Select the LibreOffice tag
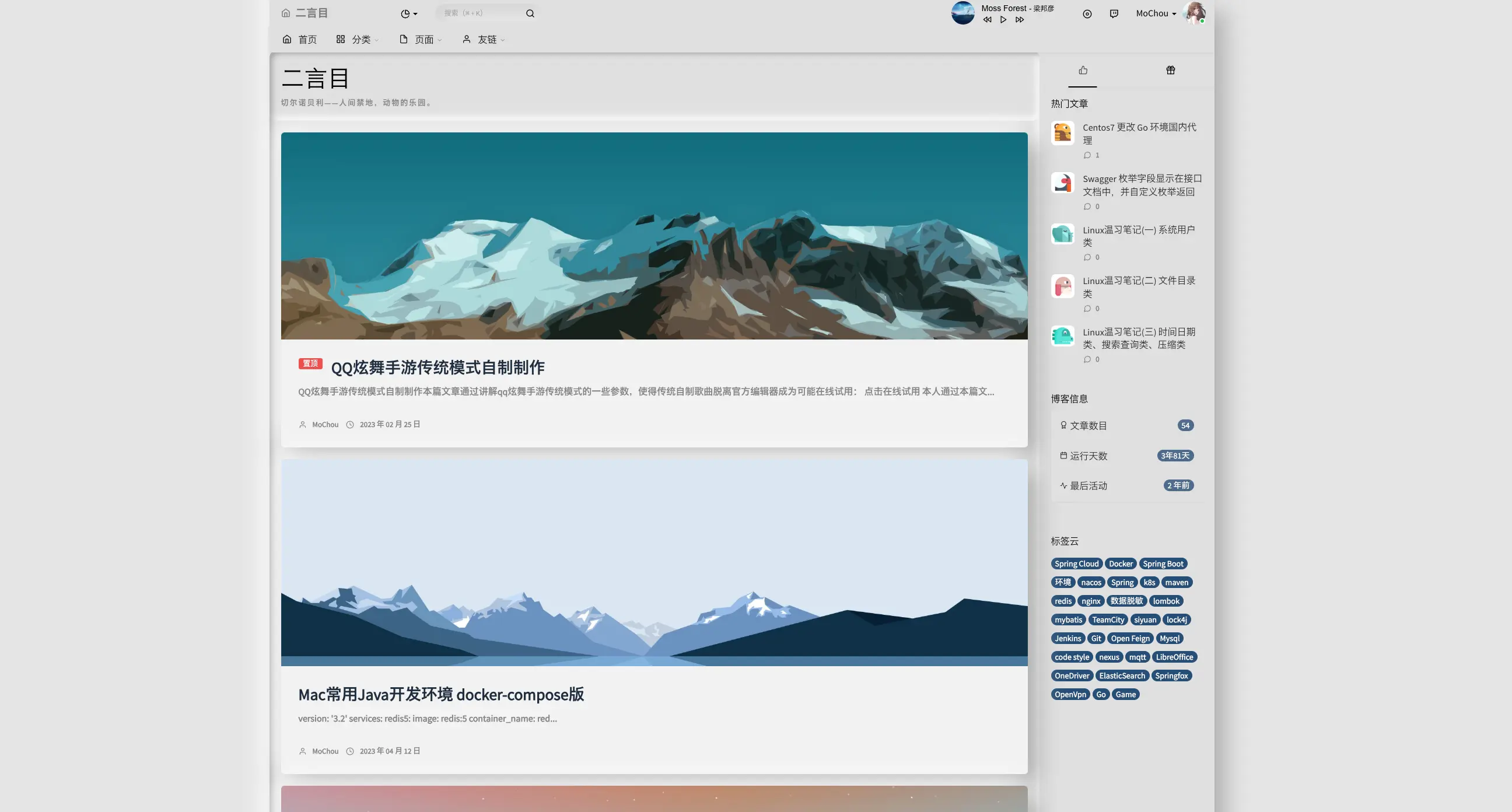This screenshot has width=1512, height=812. (1174, 657)
